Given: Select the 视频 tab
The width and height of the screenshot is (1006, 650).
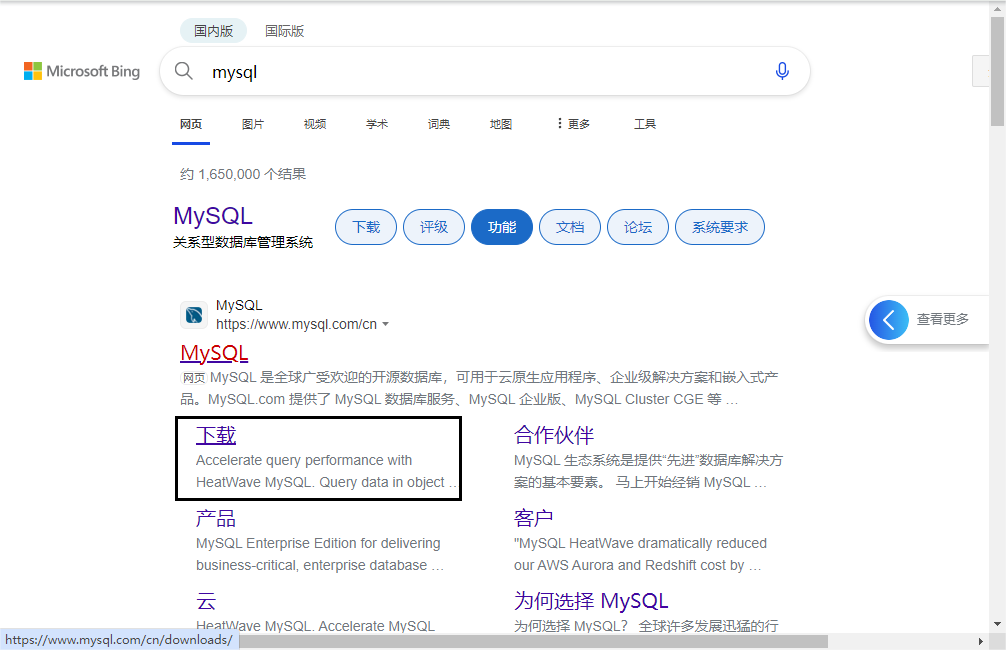Looking at the screenshot, I should [x=315, y=124].
